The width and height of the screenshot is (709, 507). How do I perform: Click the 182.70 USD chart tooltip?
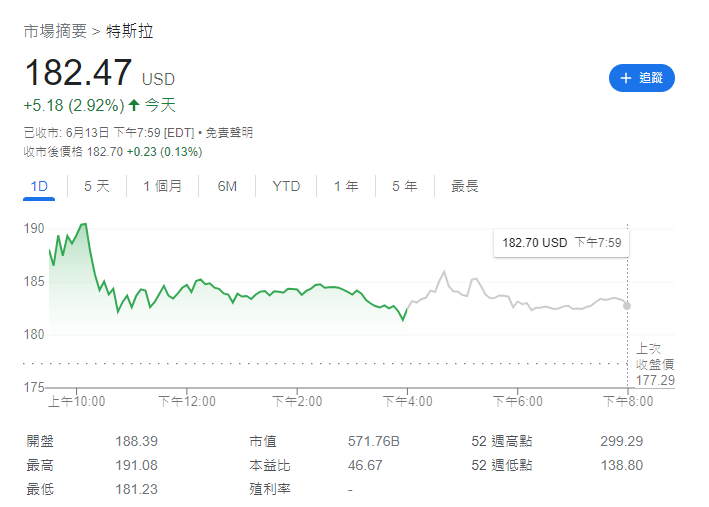pyautogui.click(x=561, y=243)
